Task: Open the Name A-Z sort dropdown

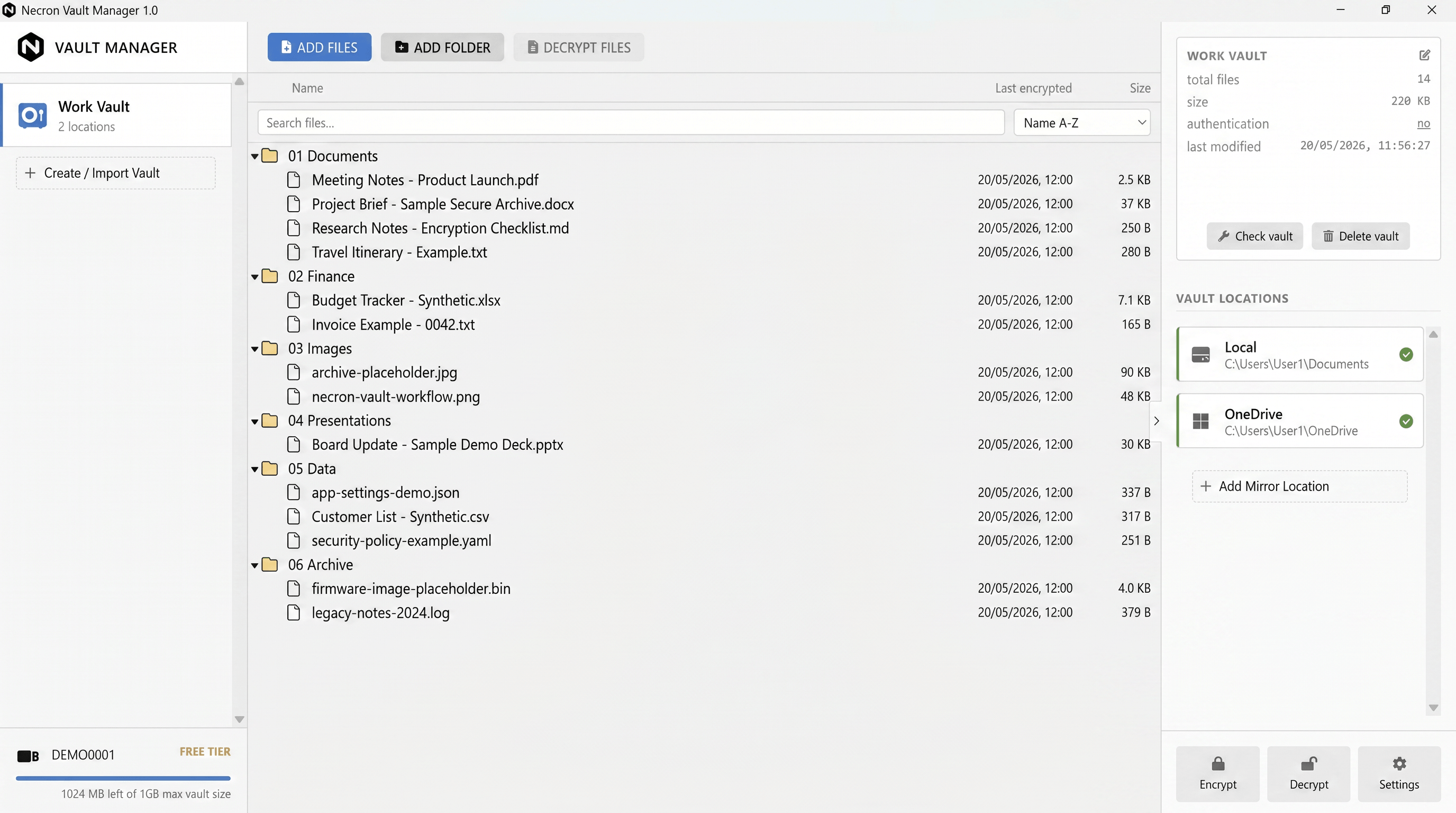Action: click(1082, 123)
